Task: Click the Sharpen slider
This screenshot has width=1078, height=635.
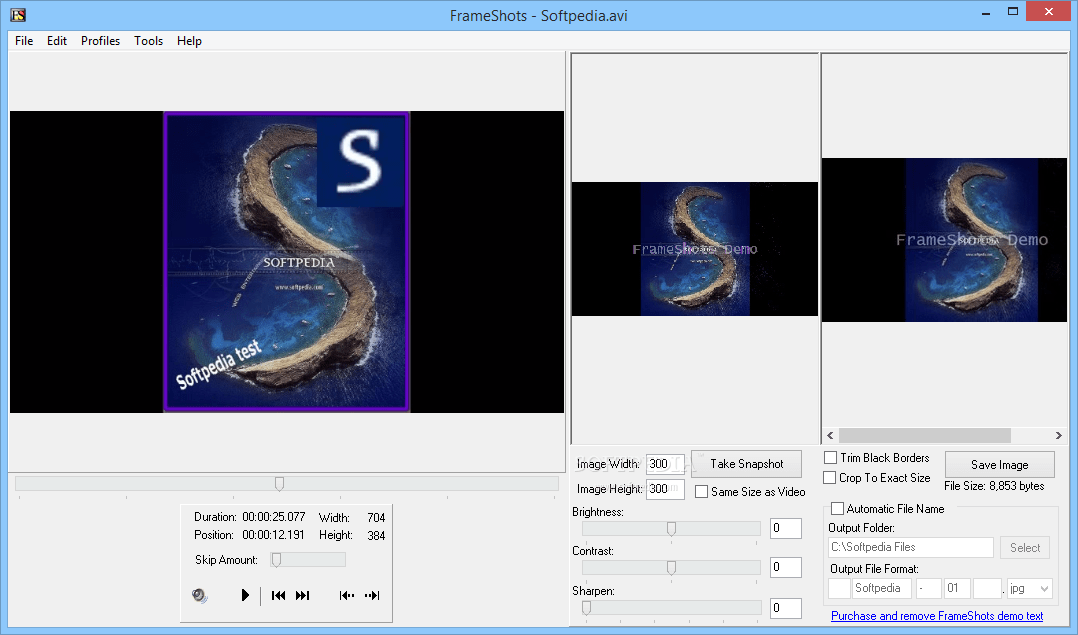Action: click(671, 608)
